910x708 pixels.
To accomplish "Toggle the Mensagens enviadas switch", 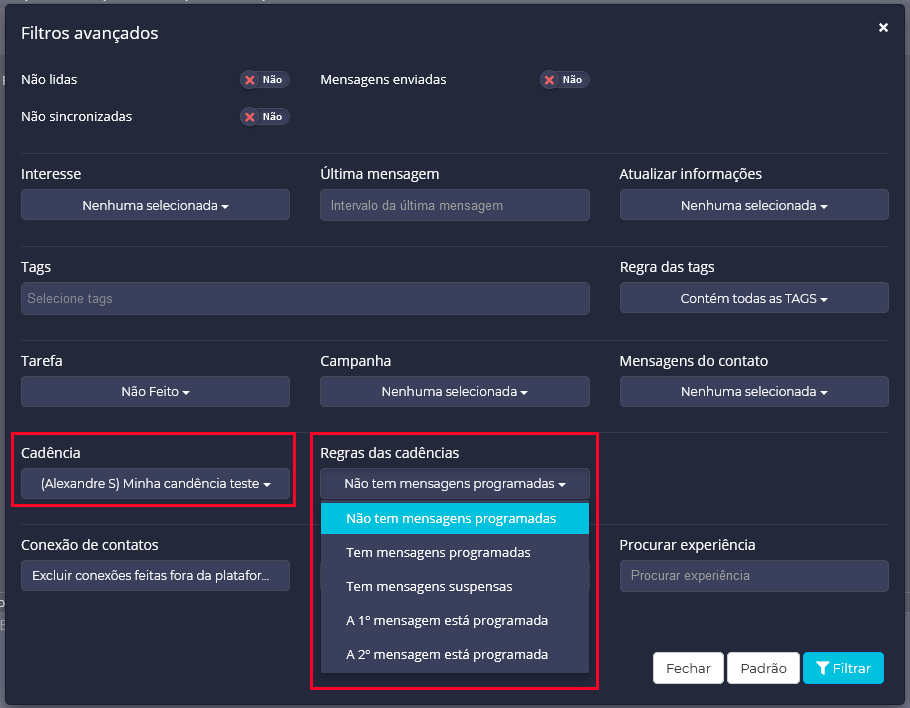I will pyautogui.click(x=564, y=80).
